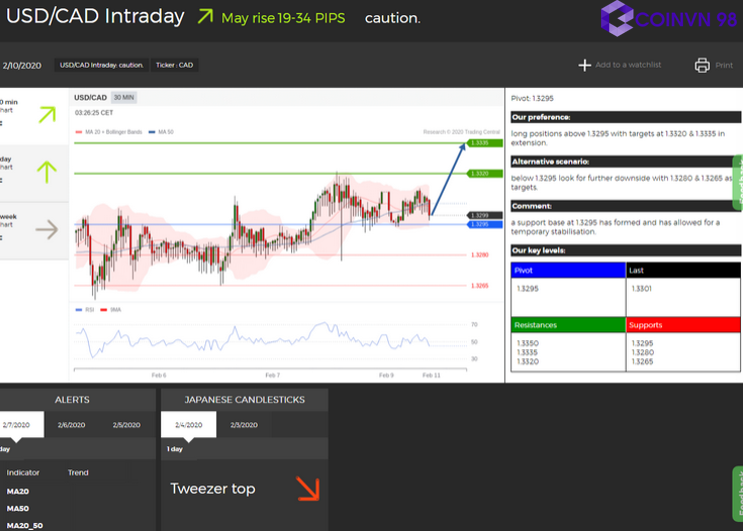Click the USD/CAD Intraday: caution tag
This screenshot has width=743, height=531.
coord(101,65)
